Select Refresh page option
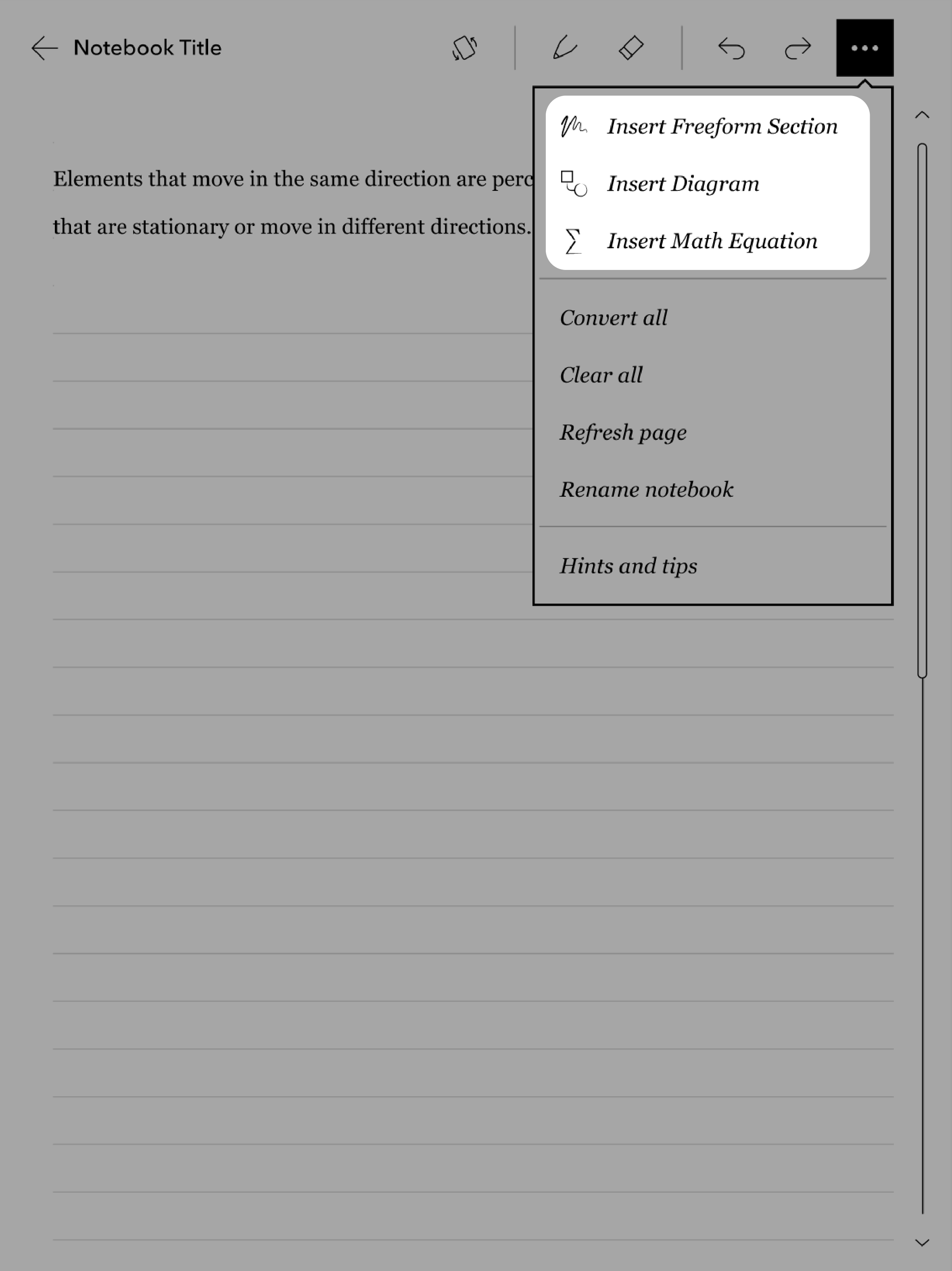Viewport: 952px width, 1271px height. [623, 432]
